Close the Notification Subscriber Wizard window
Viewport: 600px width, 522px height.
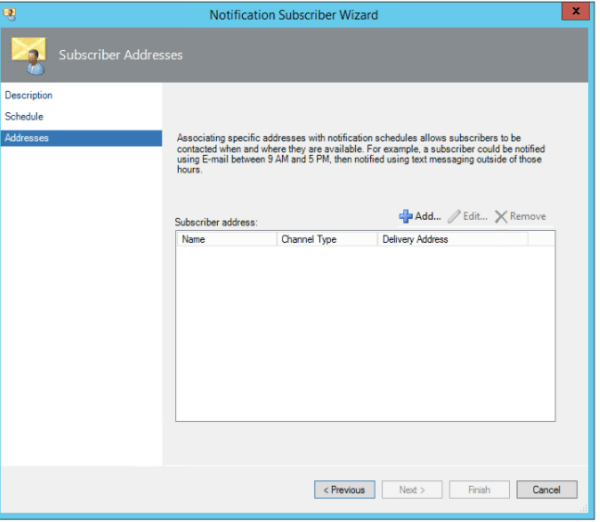pos(576,13)
